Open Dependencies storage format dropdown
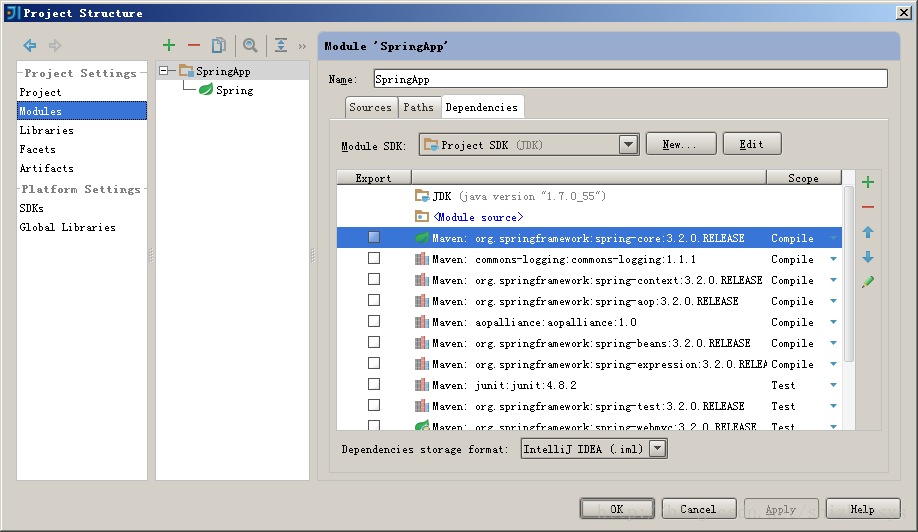The image size is (918, 532). [x=658, y=449]
